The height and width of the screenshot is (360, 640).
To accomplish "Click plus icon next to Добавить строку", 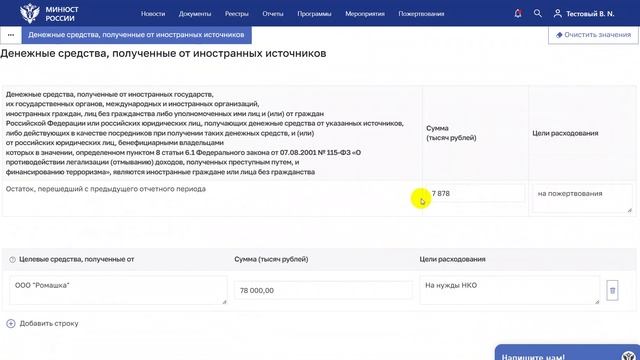I will (x=11, y=324).
